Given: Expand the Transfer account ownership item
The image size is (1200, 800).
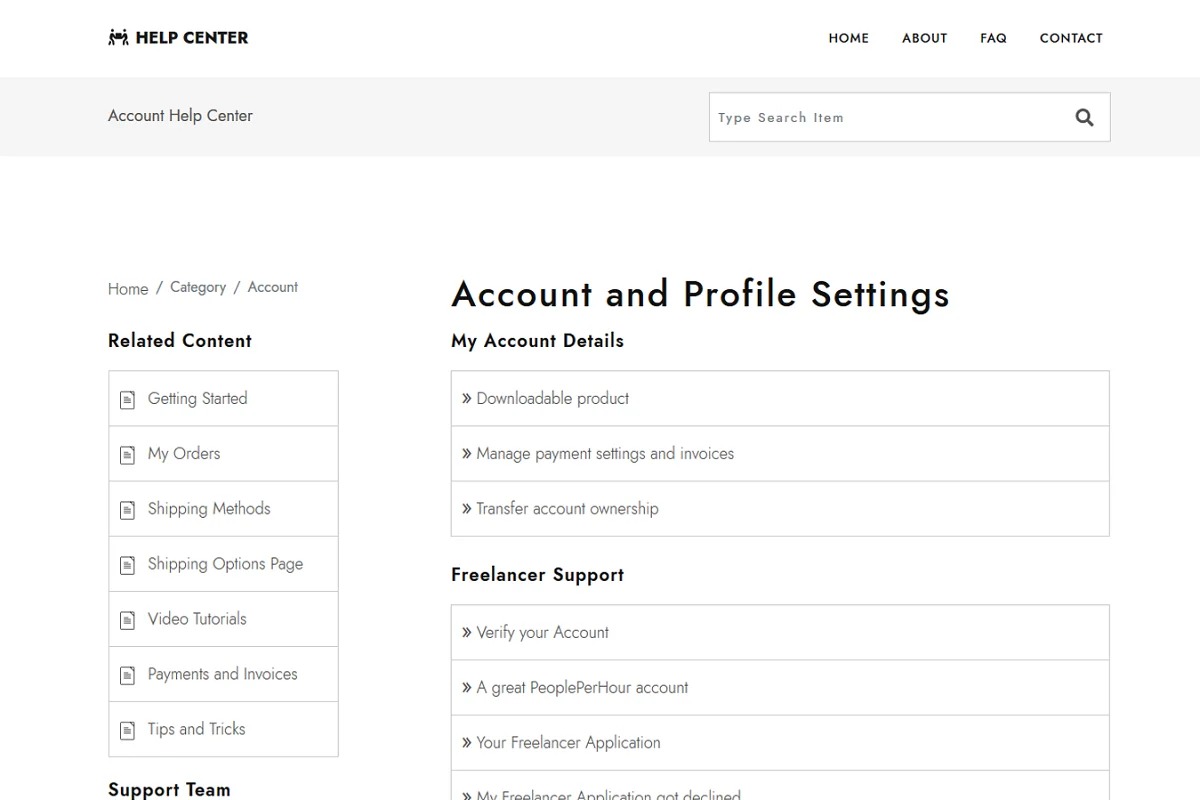Looking at the screenshot, I should click(567, 508).
